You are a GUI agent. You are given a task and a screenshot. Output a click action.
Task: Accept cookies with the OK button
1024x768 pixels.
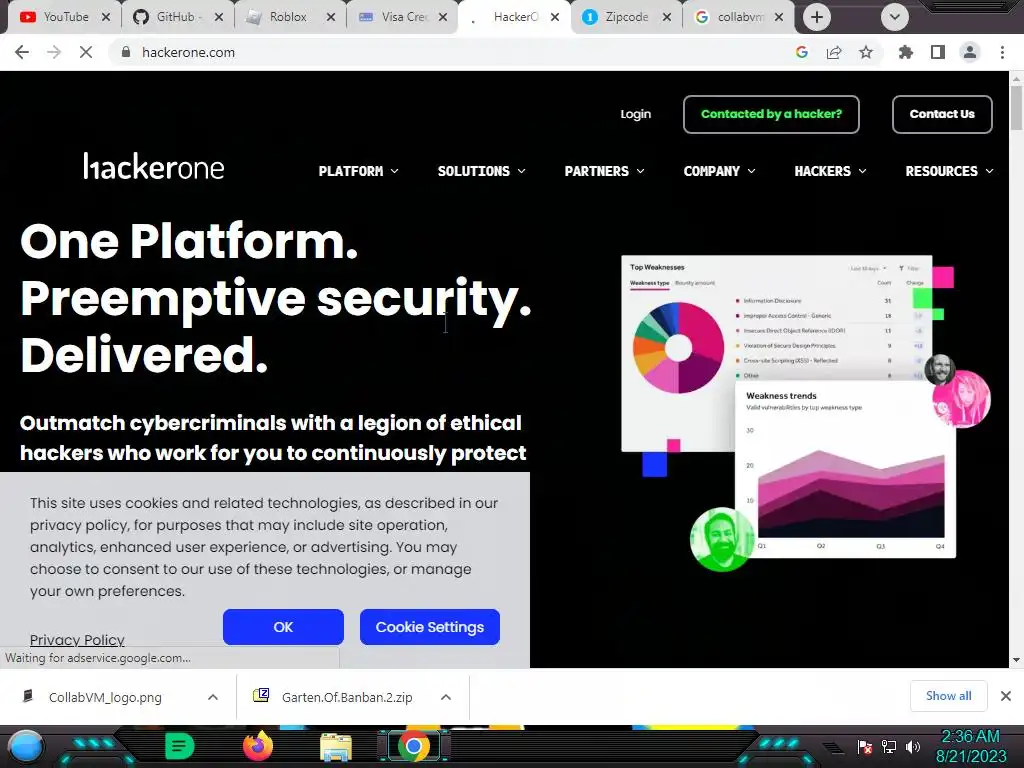[x=283, y=627]
